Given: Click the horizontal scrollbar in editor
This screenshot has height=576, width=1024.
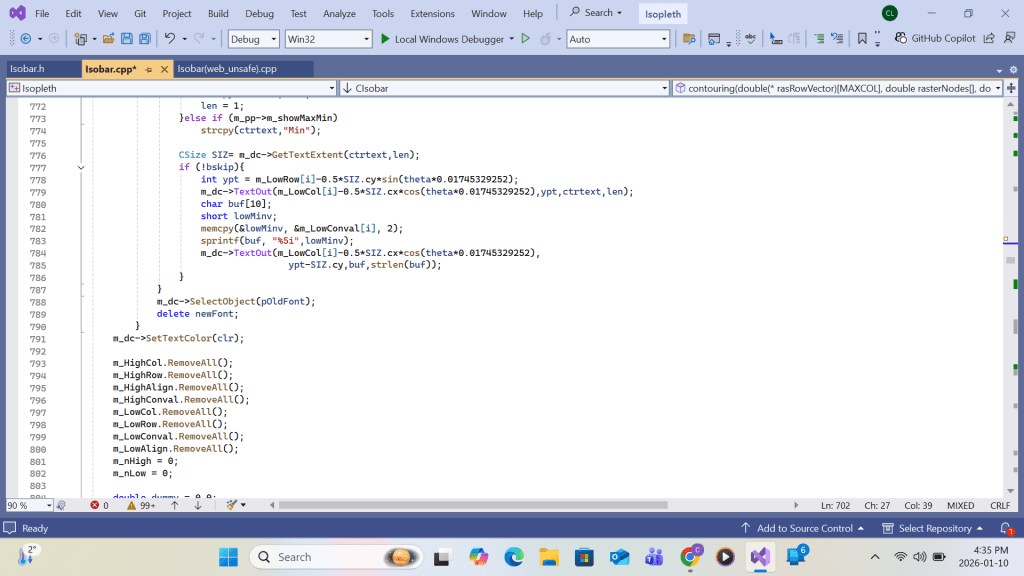Looking at the screenshot, I should point(470,505).
